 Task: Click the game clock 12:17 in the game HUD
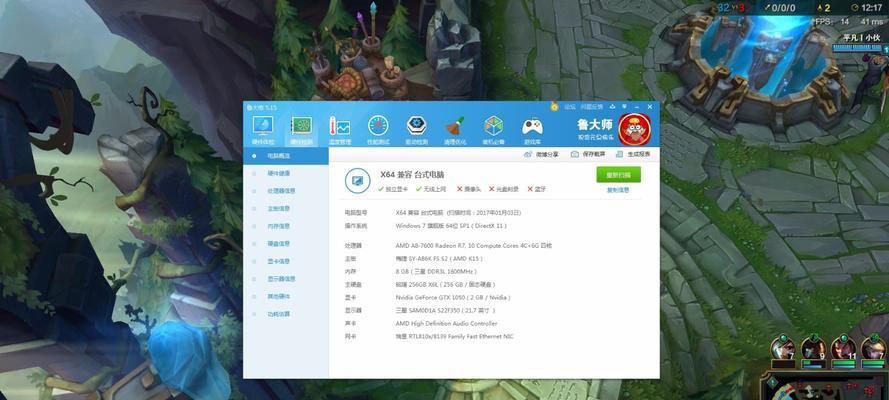tap(871, 8)
